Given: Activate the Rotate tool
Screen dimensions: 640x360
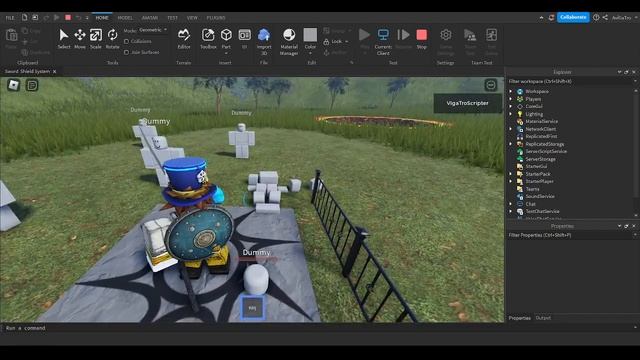Looking at the screenshot, I should tap(112, 35).
